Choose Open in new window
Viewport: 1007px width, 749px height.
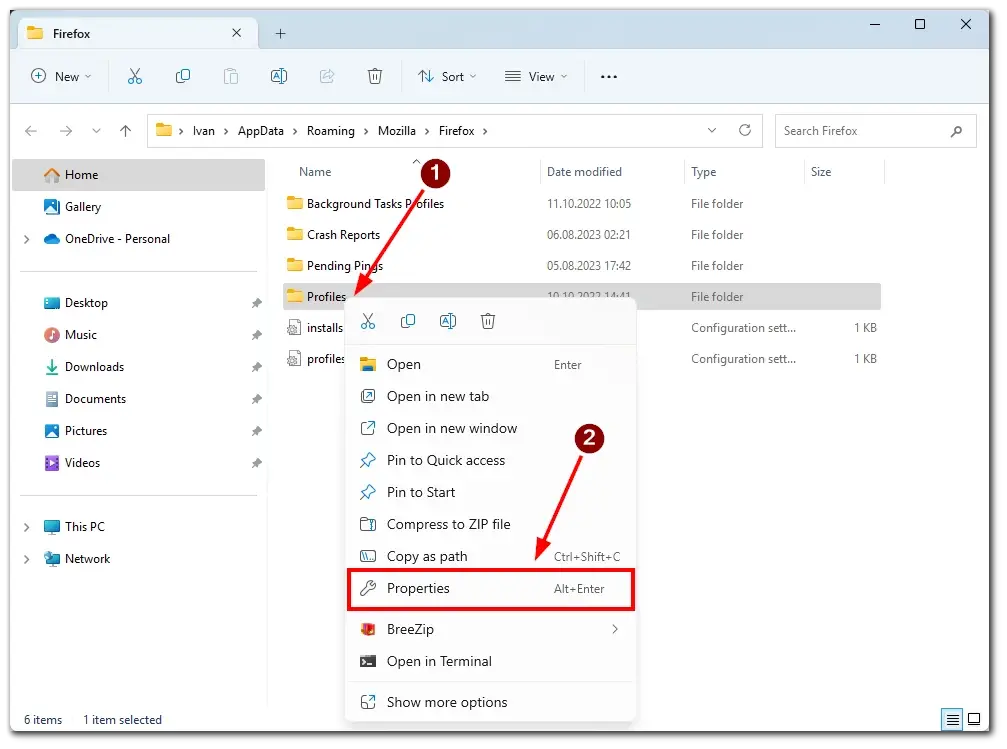pos(491,428)
